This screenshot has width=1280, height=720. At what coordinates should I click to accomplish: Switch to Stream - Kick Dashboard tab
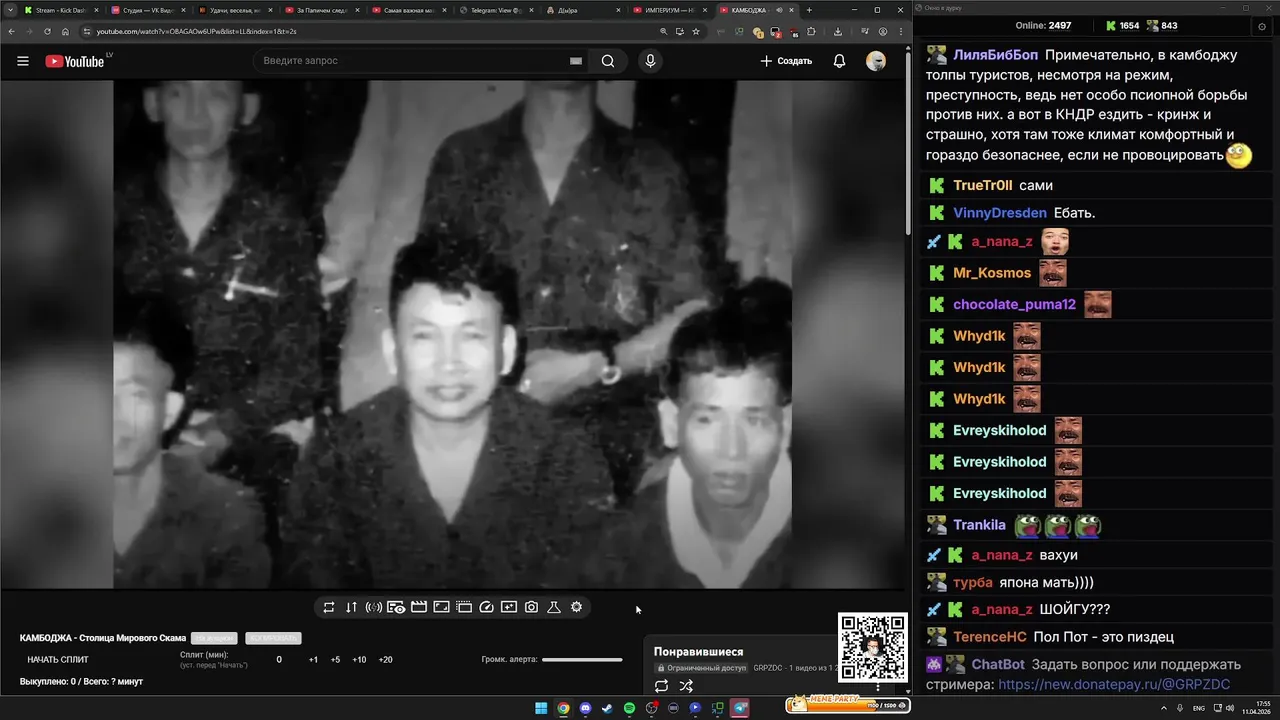point(62,10)
